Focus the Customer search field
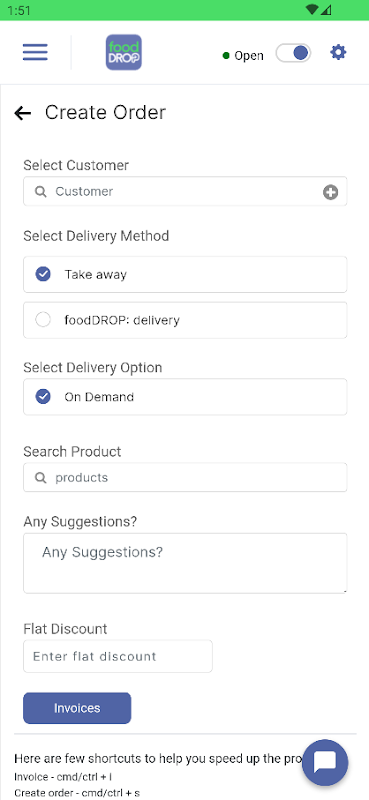 [x=185, y=191]
